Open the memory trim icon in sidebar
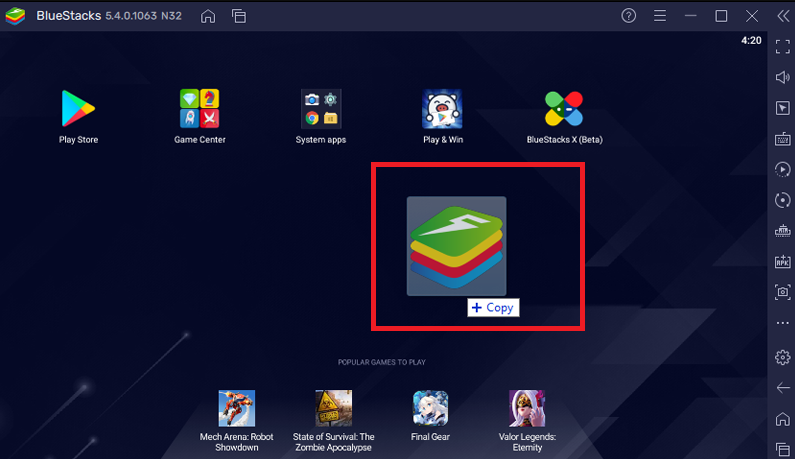 (x=782, y=231)
